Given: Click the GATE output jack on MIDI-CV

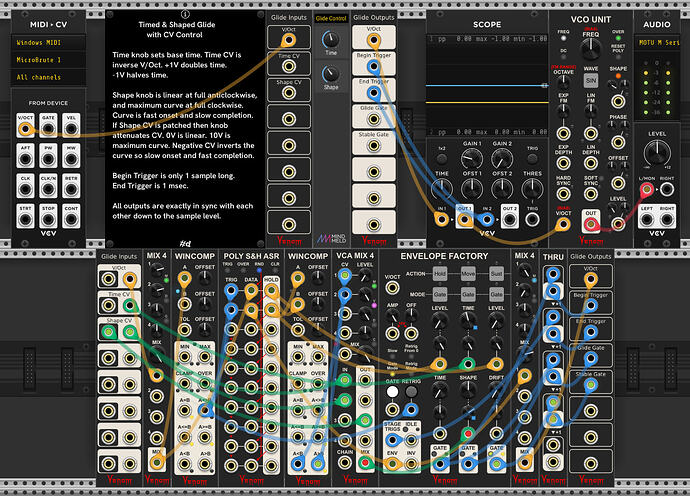Looking at the screenshot, I should point(48,129).
